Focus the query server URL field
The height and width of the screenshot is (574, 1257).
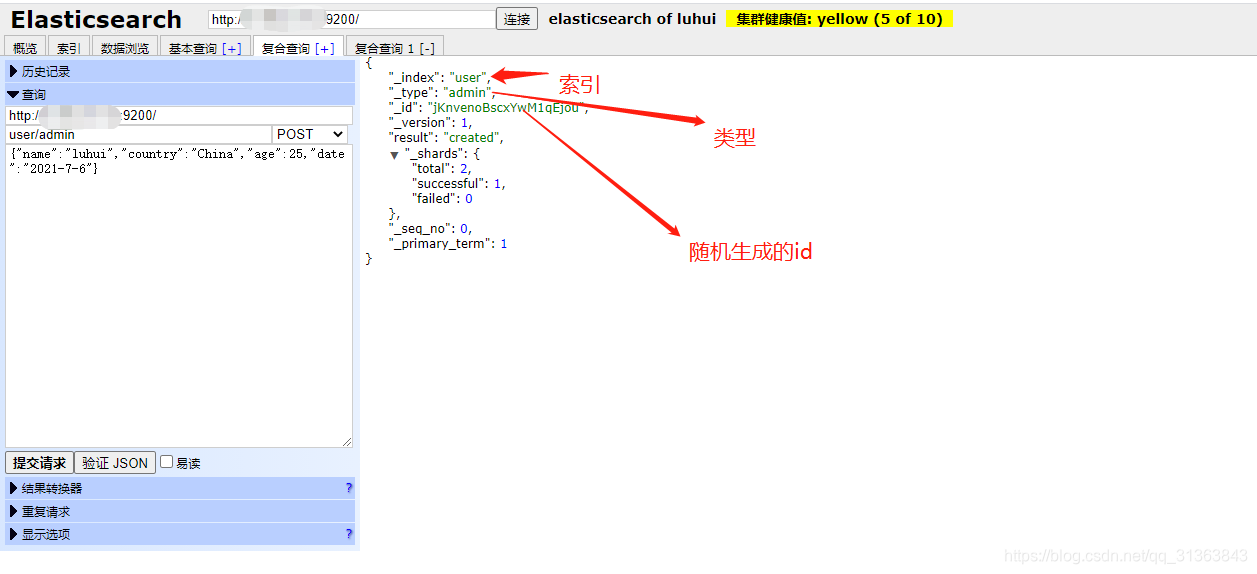pos(179,115)
